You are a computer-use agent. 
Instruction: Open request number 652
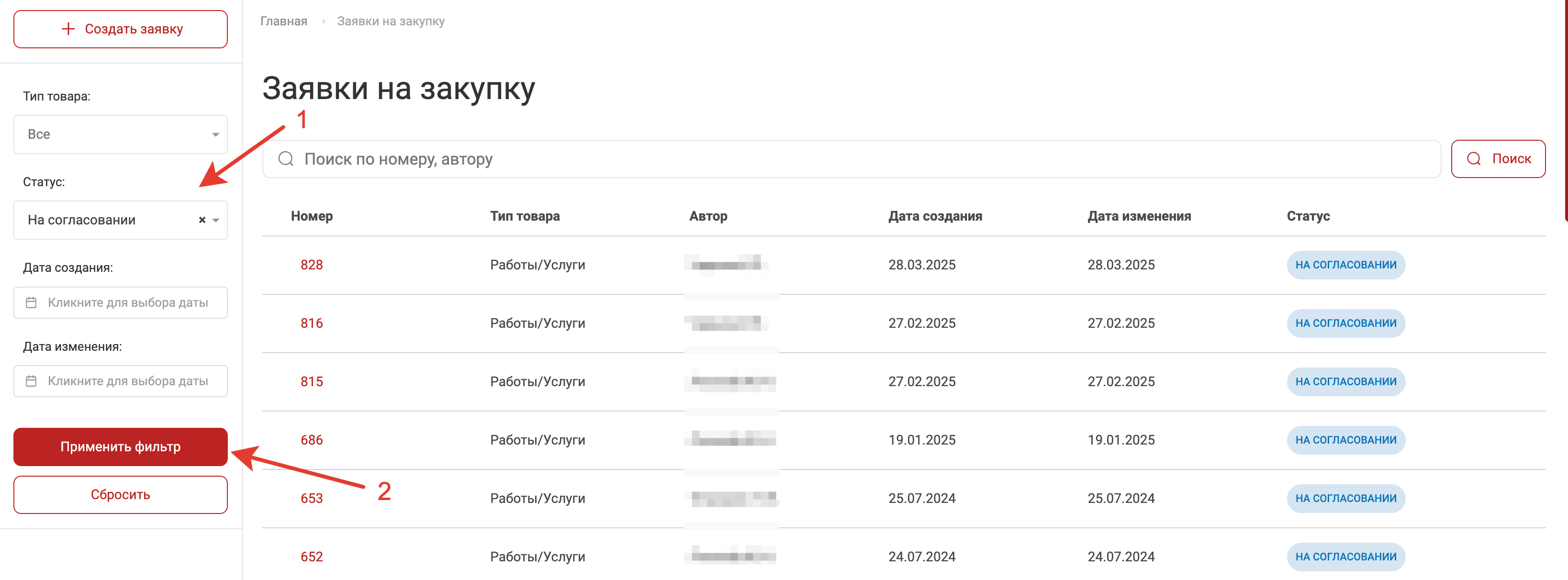coord(312,556)
